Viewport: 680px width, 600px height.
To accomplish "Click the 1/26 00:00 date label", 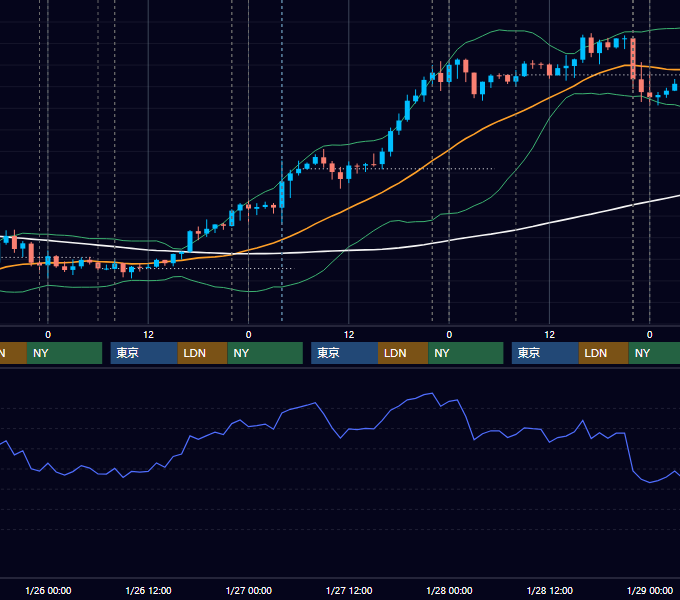I will pos(48,590).
